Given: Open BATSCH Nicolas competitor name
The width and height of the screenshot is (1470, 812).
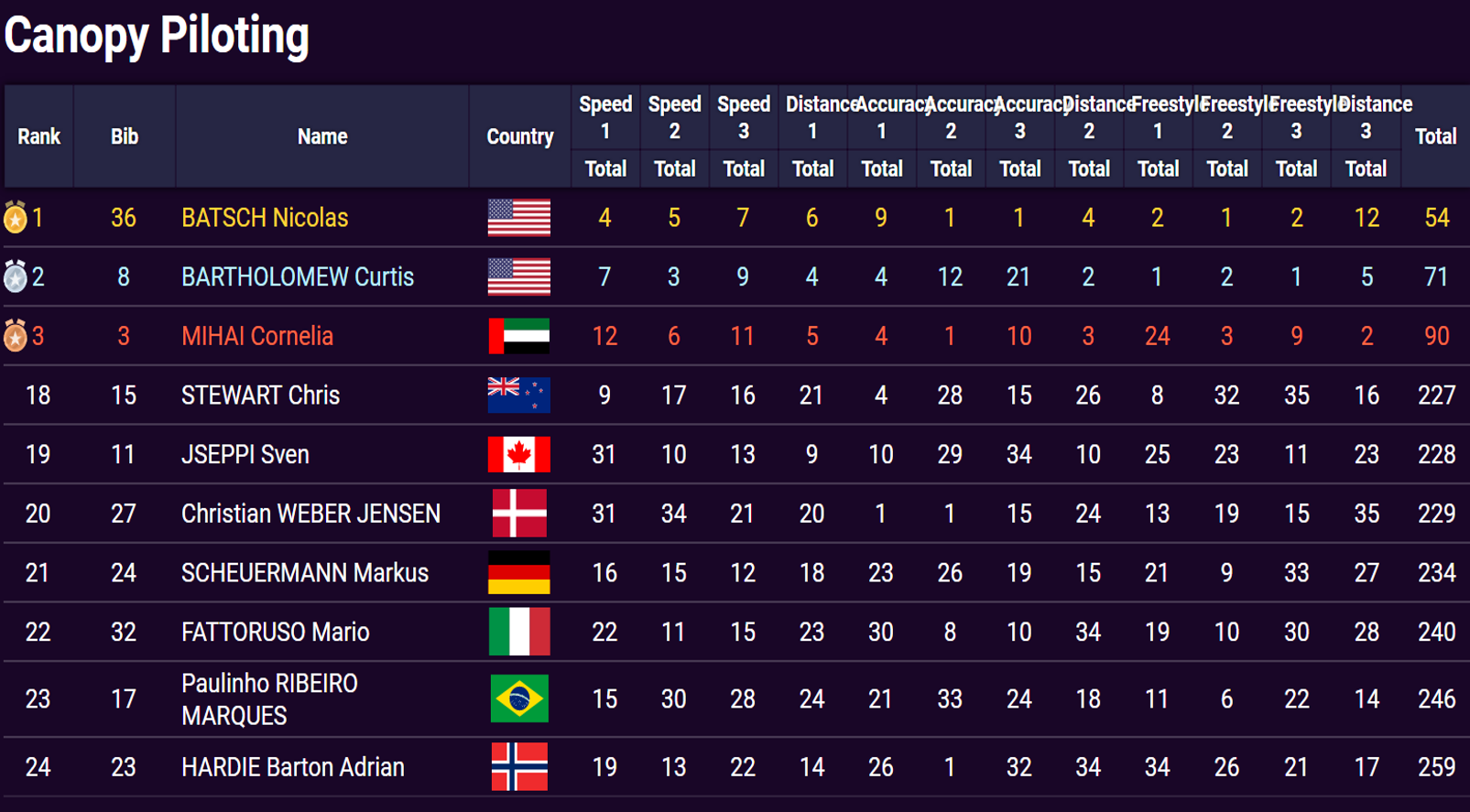Looking at the screenshot, I should [265, 218].
